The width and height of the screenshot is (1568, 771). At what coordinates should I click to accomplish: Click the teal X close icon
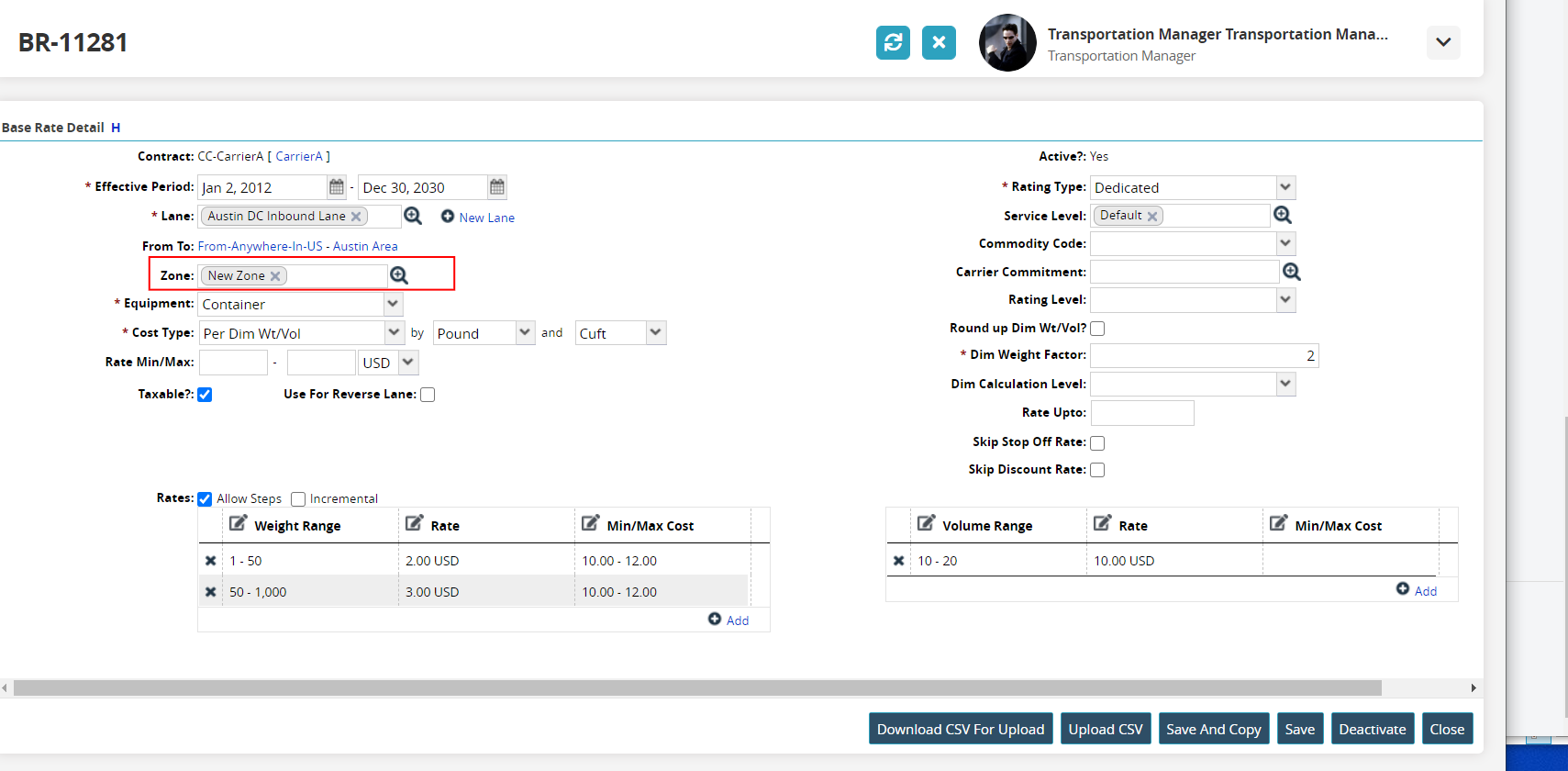pyautogui.click(x=939, y=42)
